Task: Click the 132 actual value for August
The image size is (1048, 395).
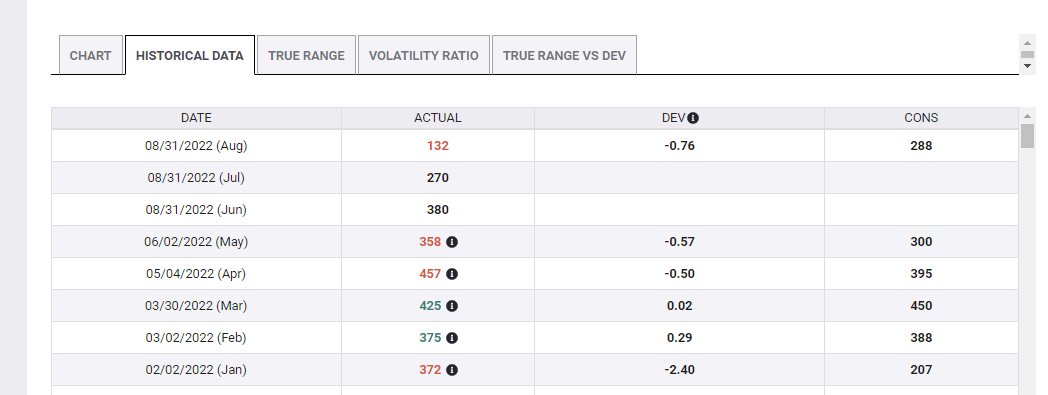Action: pyautogui.click(x=438, y=146)
